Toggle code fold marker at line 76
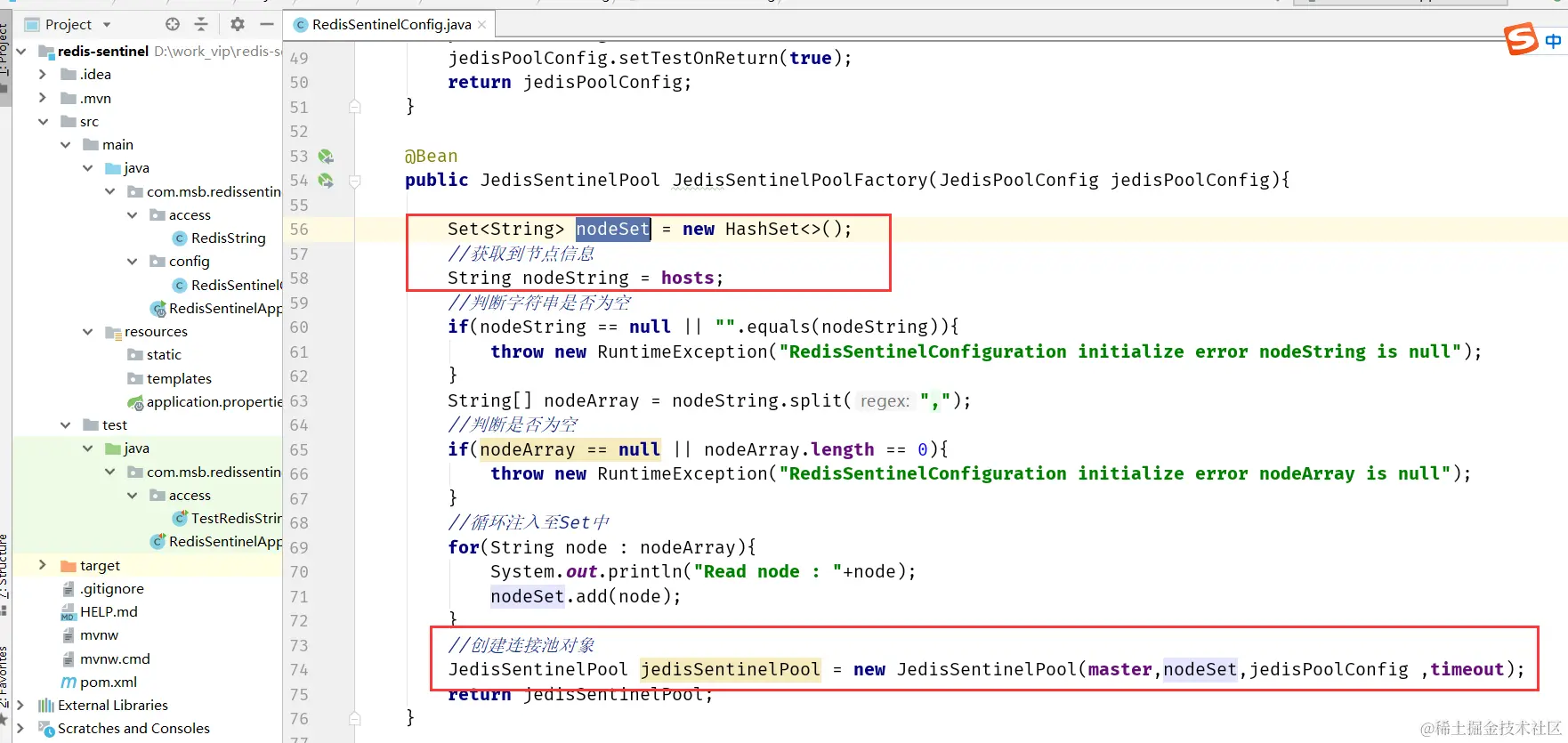 (x=355, y=718)
